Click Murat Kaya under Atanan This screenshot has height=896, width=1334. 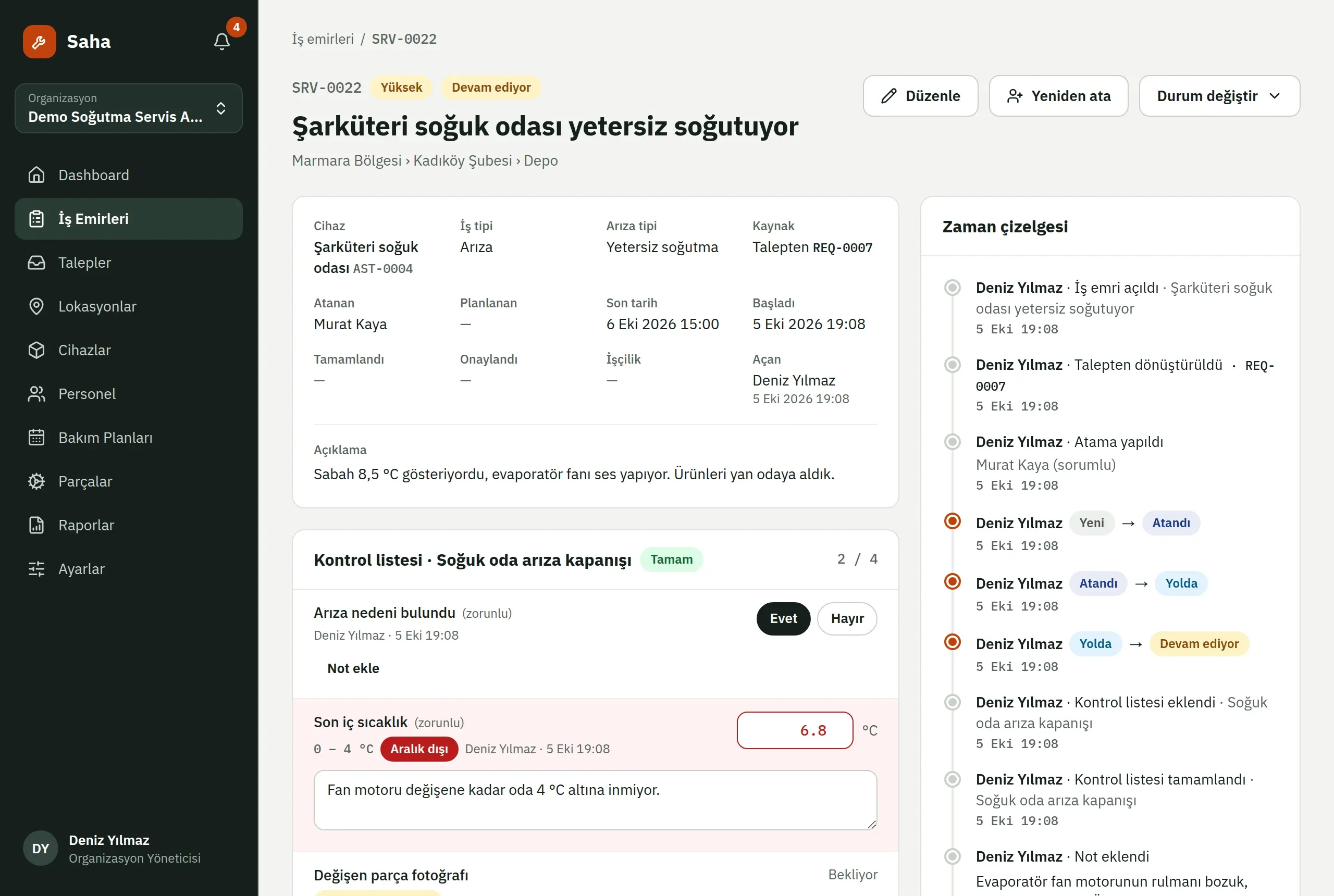point(350,325)
